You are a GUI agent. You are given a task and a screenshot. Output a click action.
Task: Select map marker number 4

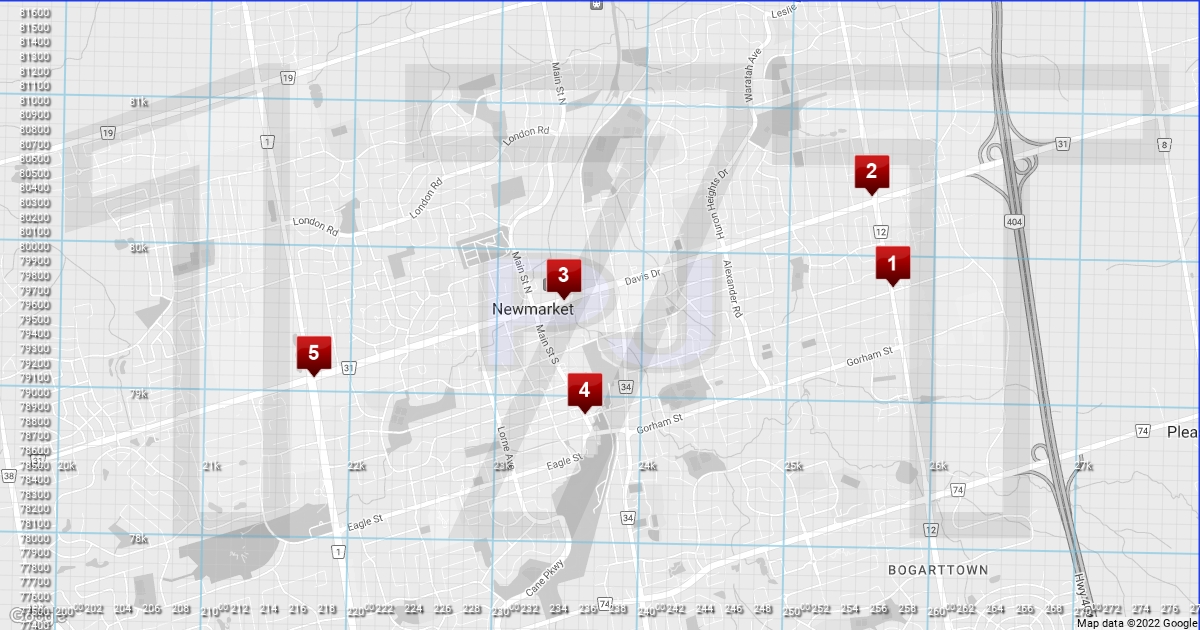(584, 393)
